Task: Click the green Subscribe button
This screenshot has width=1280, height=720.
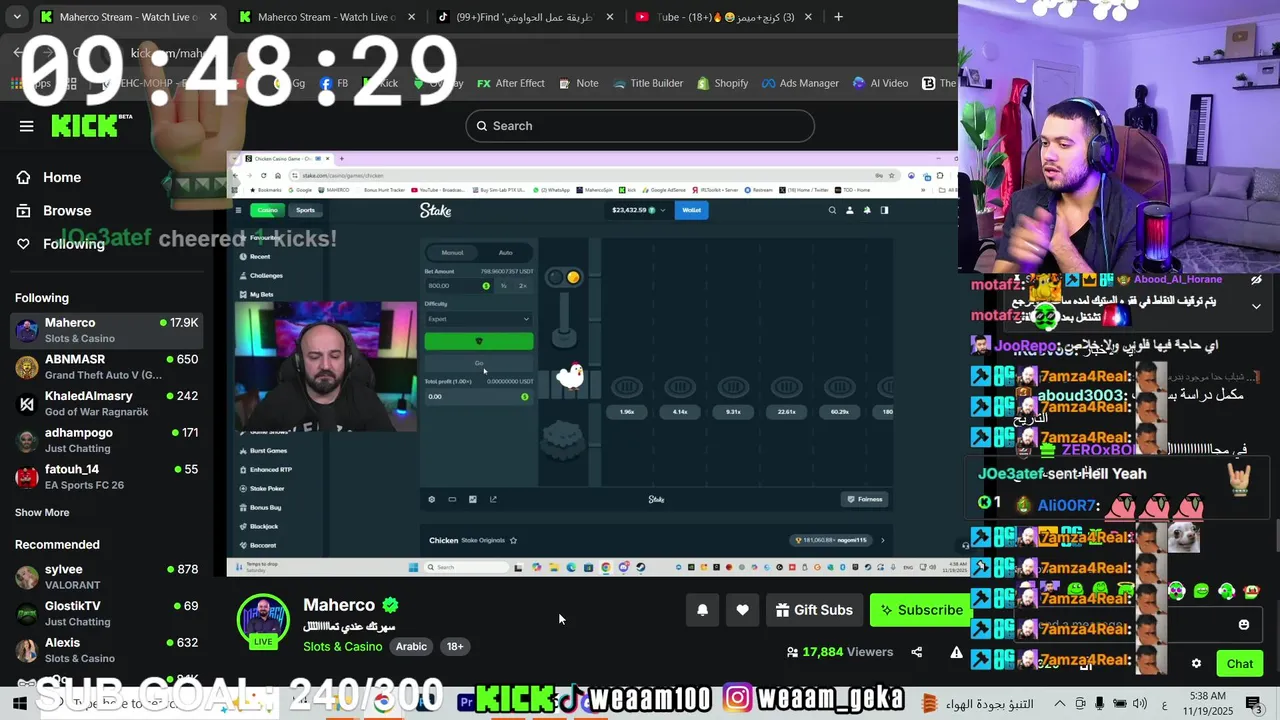Action: pyautogui.click(x=920, y=610)
